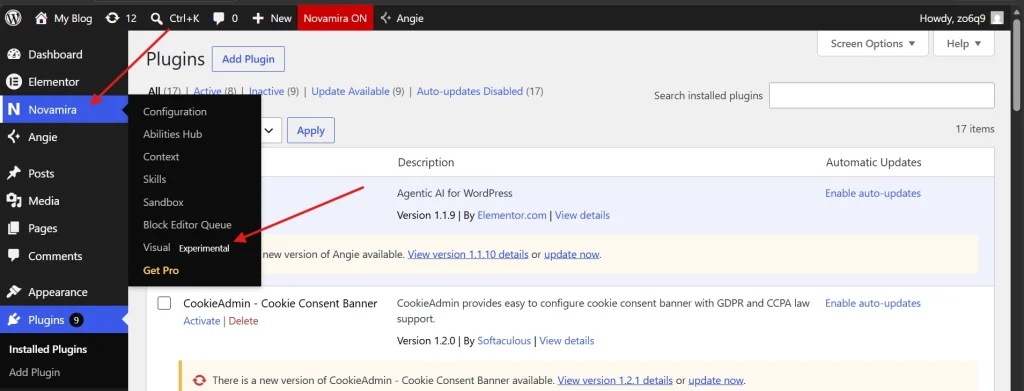Screen dimensions: 1024x391
Task: Click the Apply bulk action button
Action: (311, 130)
